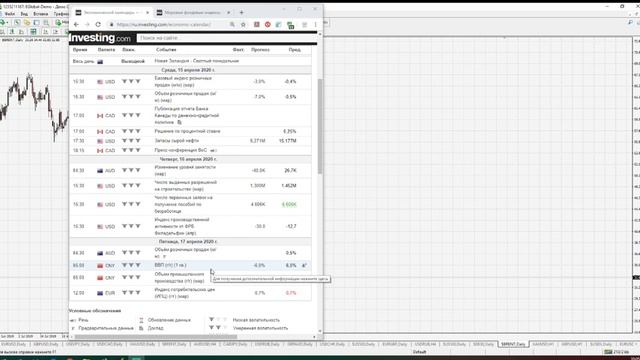
Task: Click the padlock site info icon
Action: pyautogui.click(x=111, y=24)
